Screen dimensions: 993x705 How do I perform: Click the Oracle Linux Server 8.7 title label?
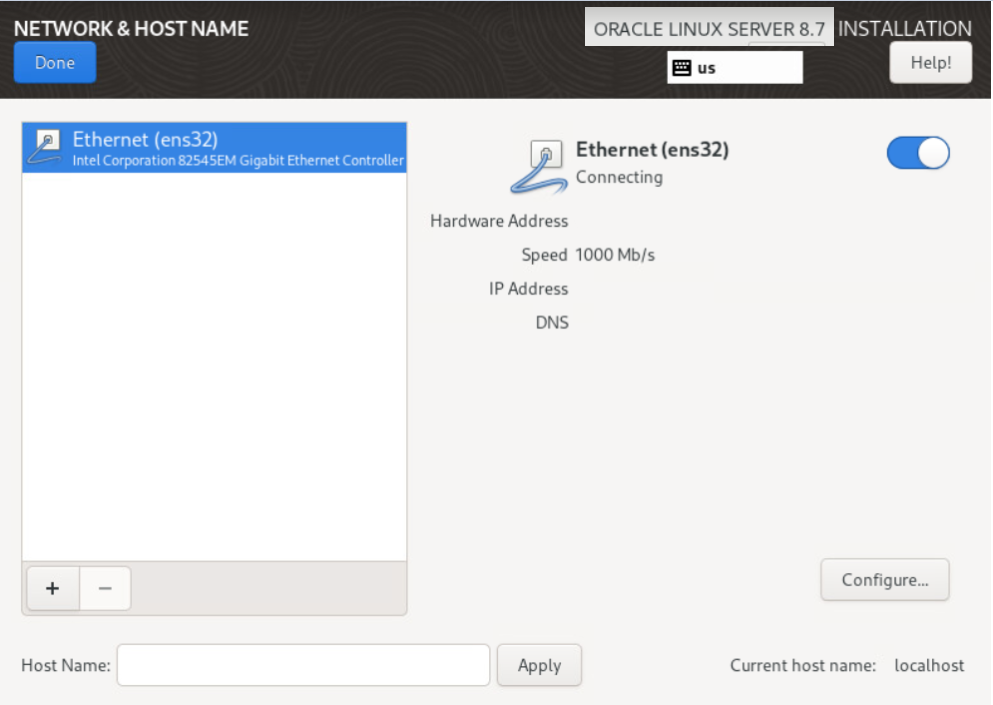point(709,29)
